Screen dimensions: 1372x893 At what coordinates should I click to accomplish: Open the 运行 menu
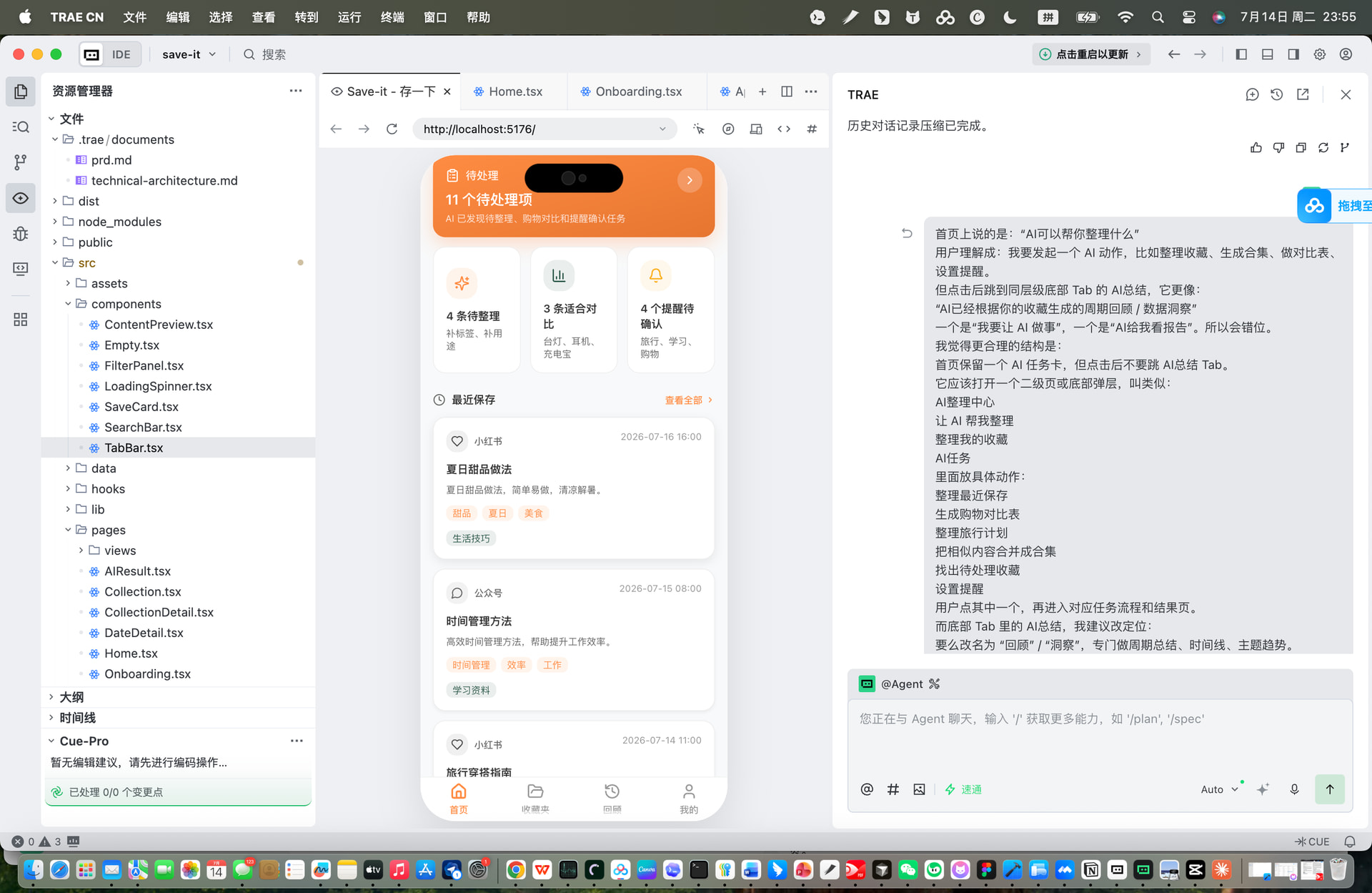[349, 17]
